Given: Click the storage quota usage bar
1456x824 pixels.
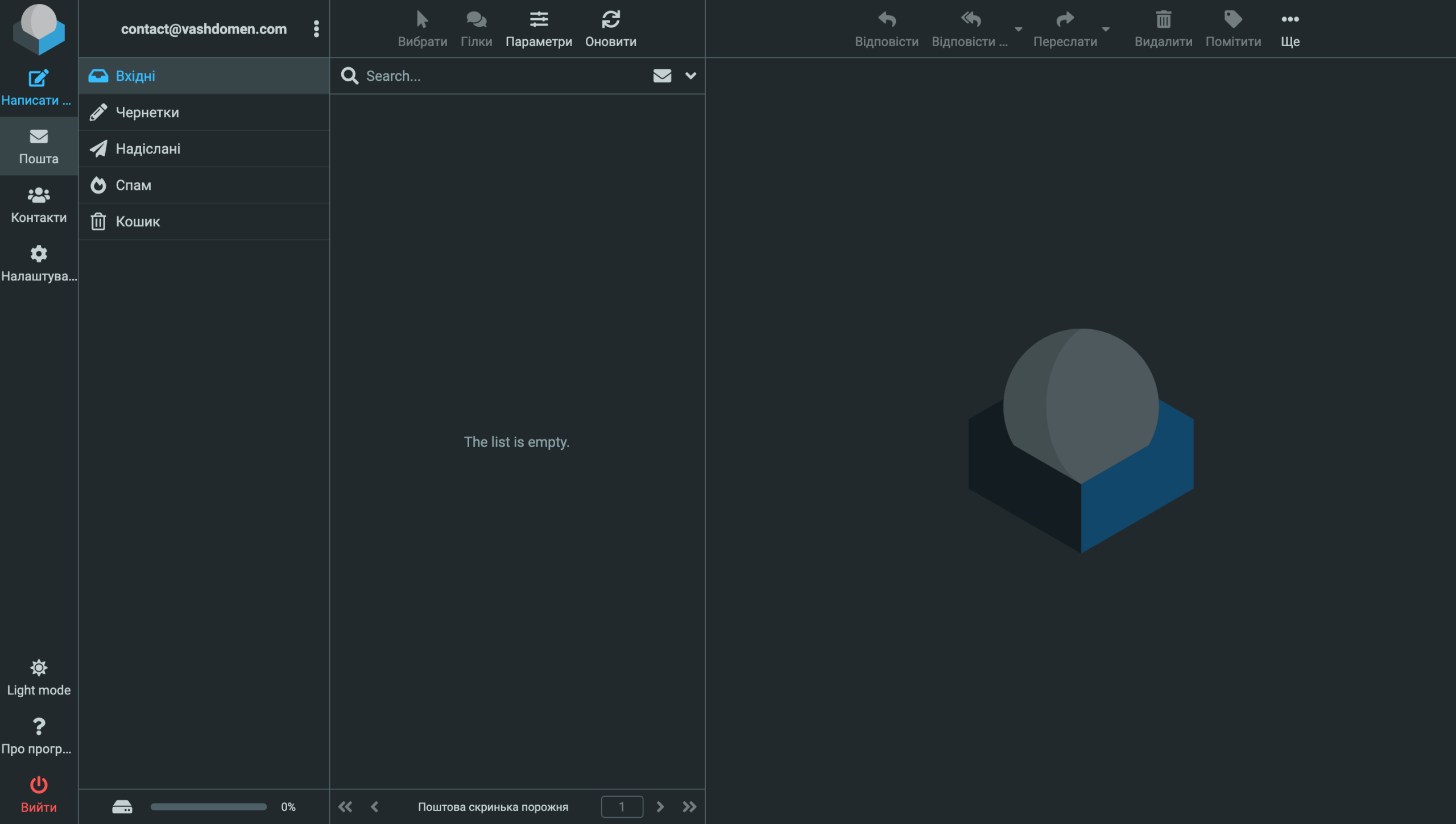Looking at the screenshot, I should pyautogui.click(x=208, y=806).
